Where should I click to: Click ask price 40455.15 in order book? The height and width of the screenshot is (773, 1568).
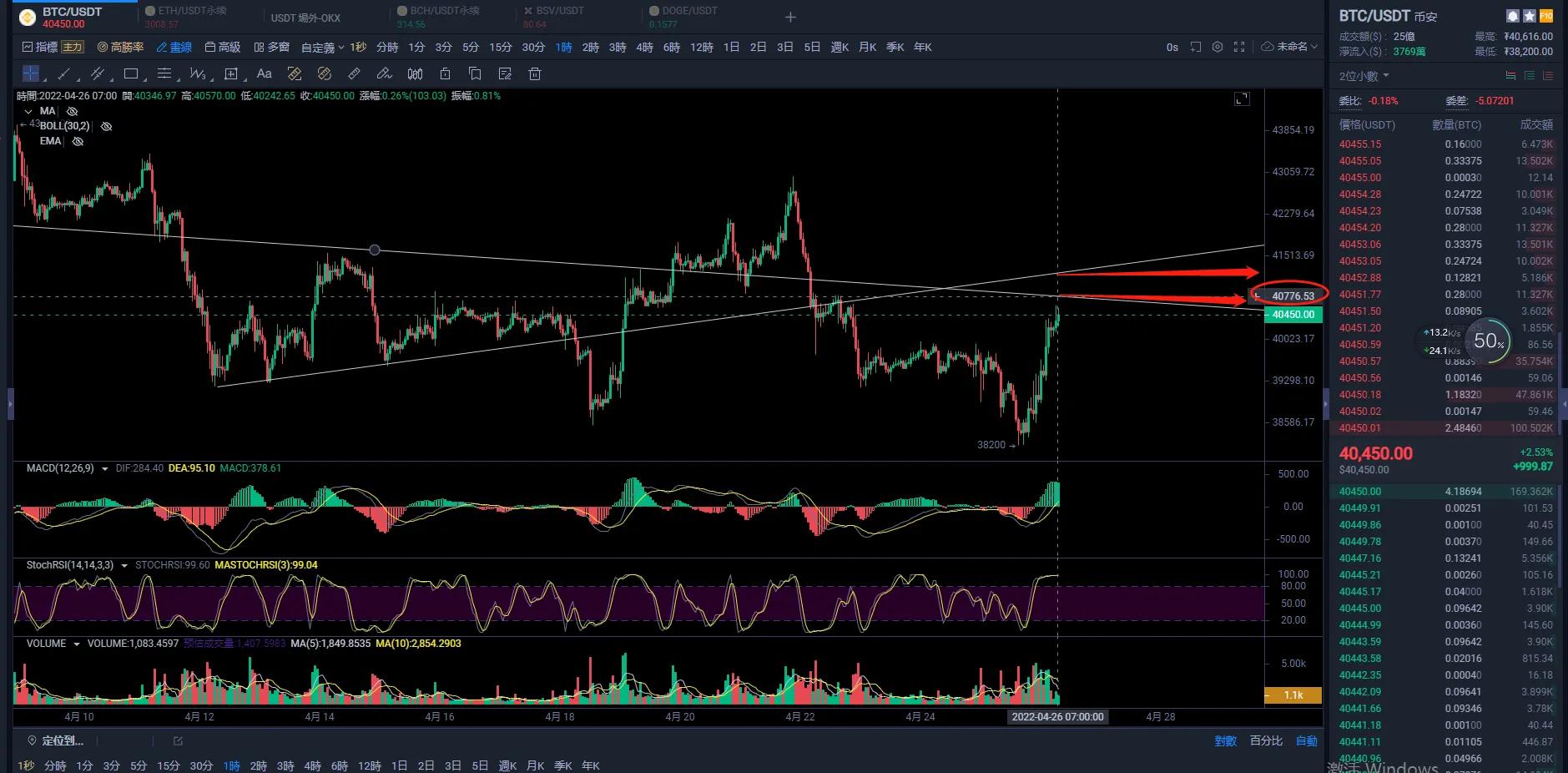(x=1360, y=144)
